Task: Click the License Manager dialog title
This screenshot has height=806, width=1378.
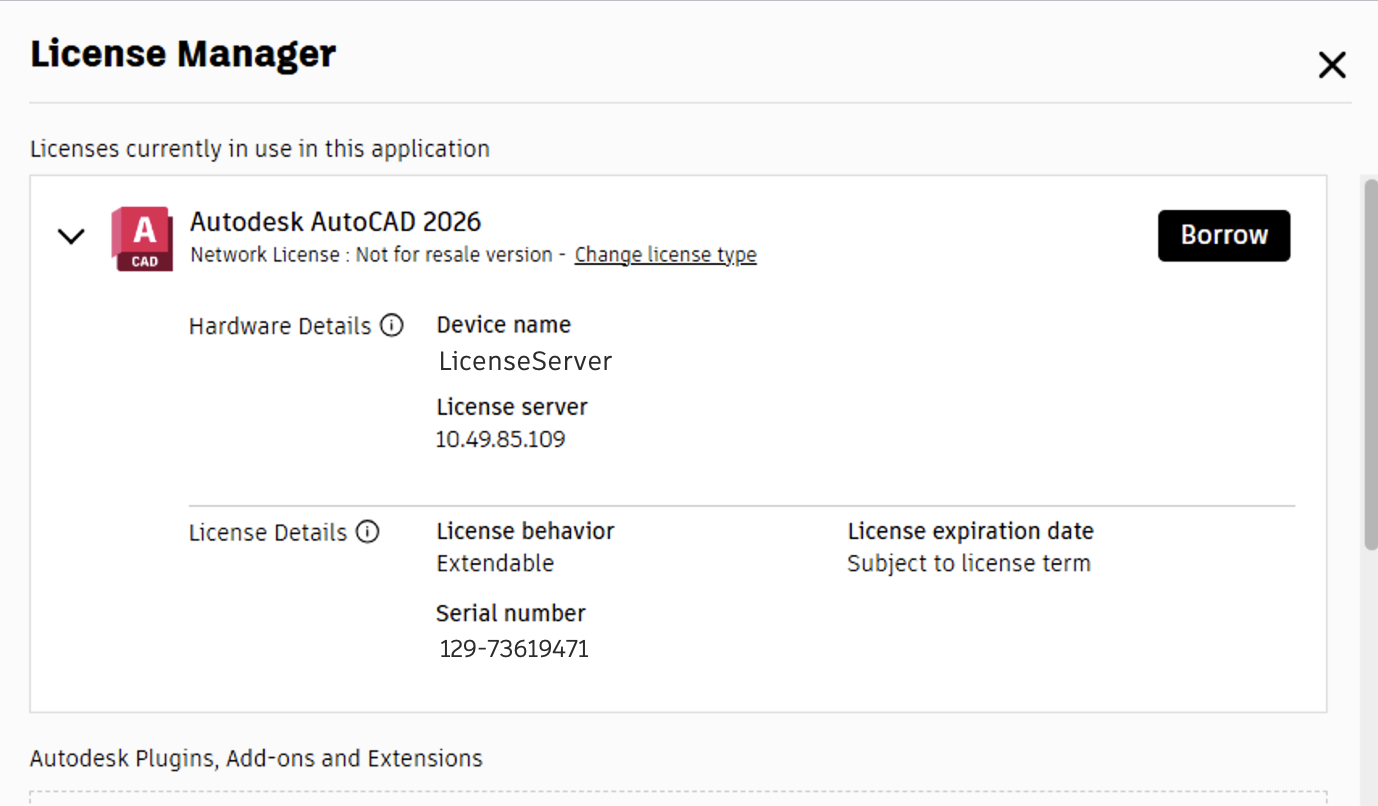Action: click(183, 53)
